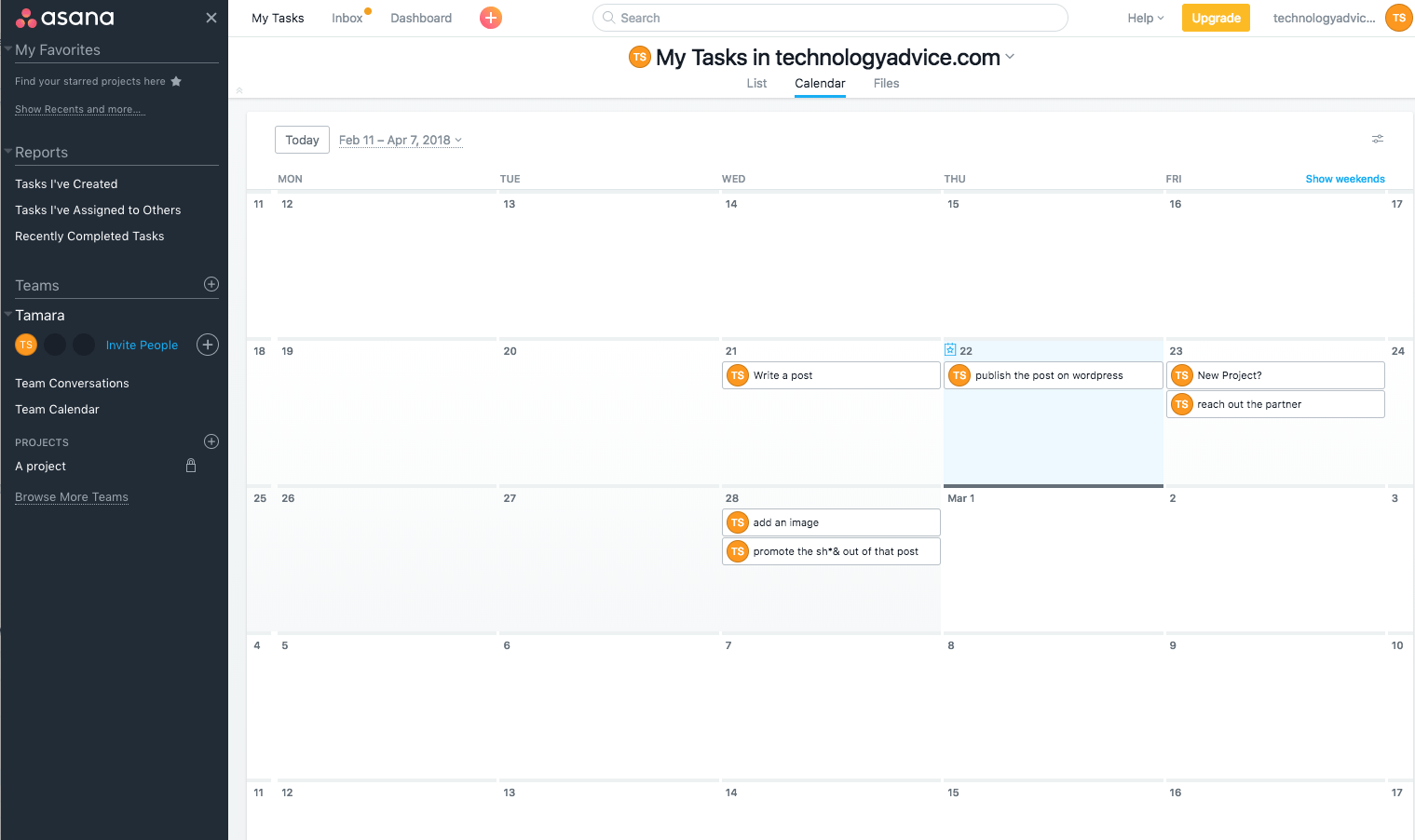Click the Asana logo
Image resolution: width=1415 pixels, height=840 pixels.
tap(65, 18)
